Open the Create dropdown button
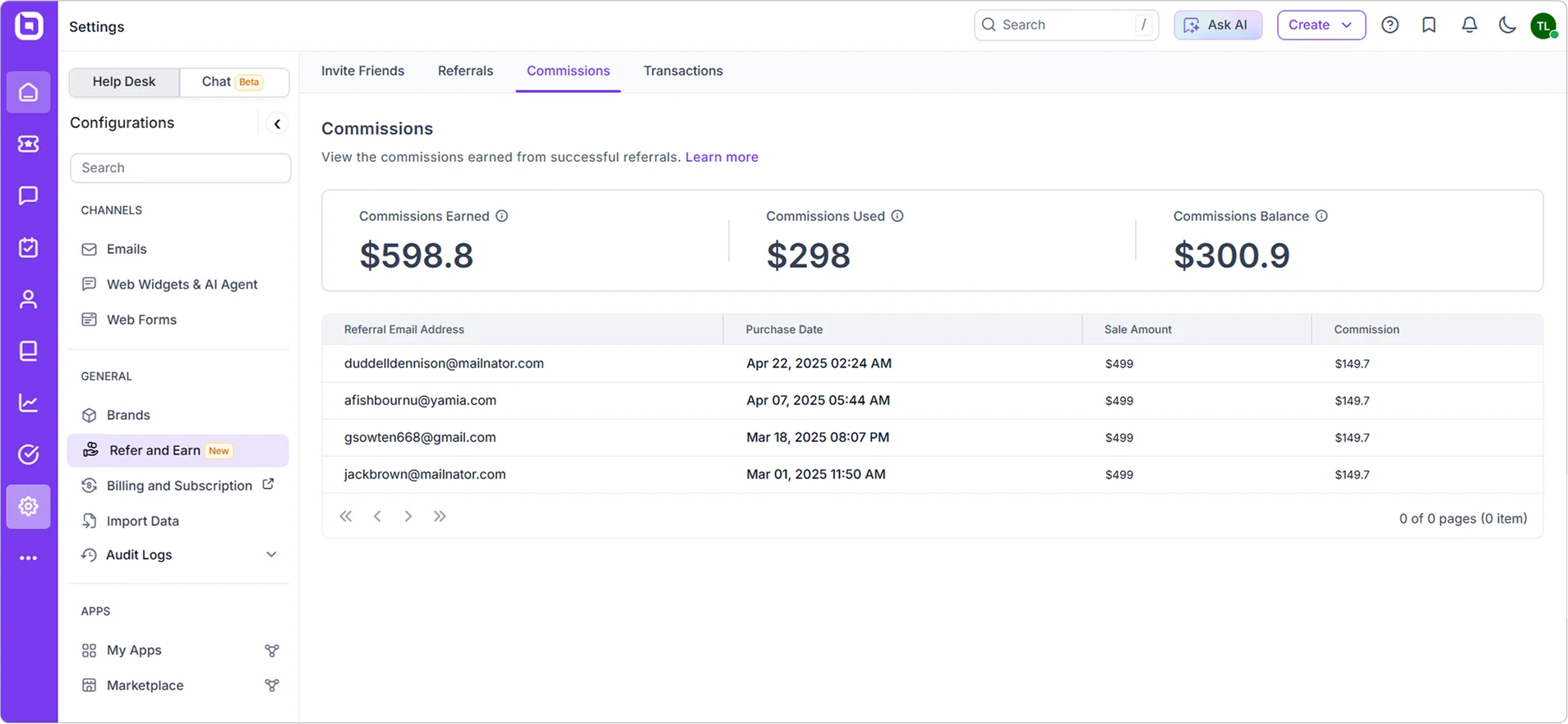1568x724 pixels. (x=1321, y=25)
